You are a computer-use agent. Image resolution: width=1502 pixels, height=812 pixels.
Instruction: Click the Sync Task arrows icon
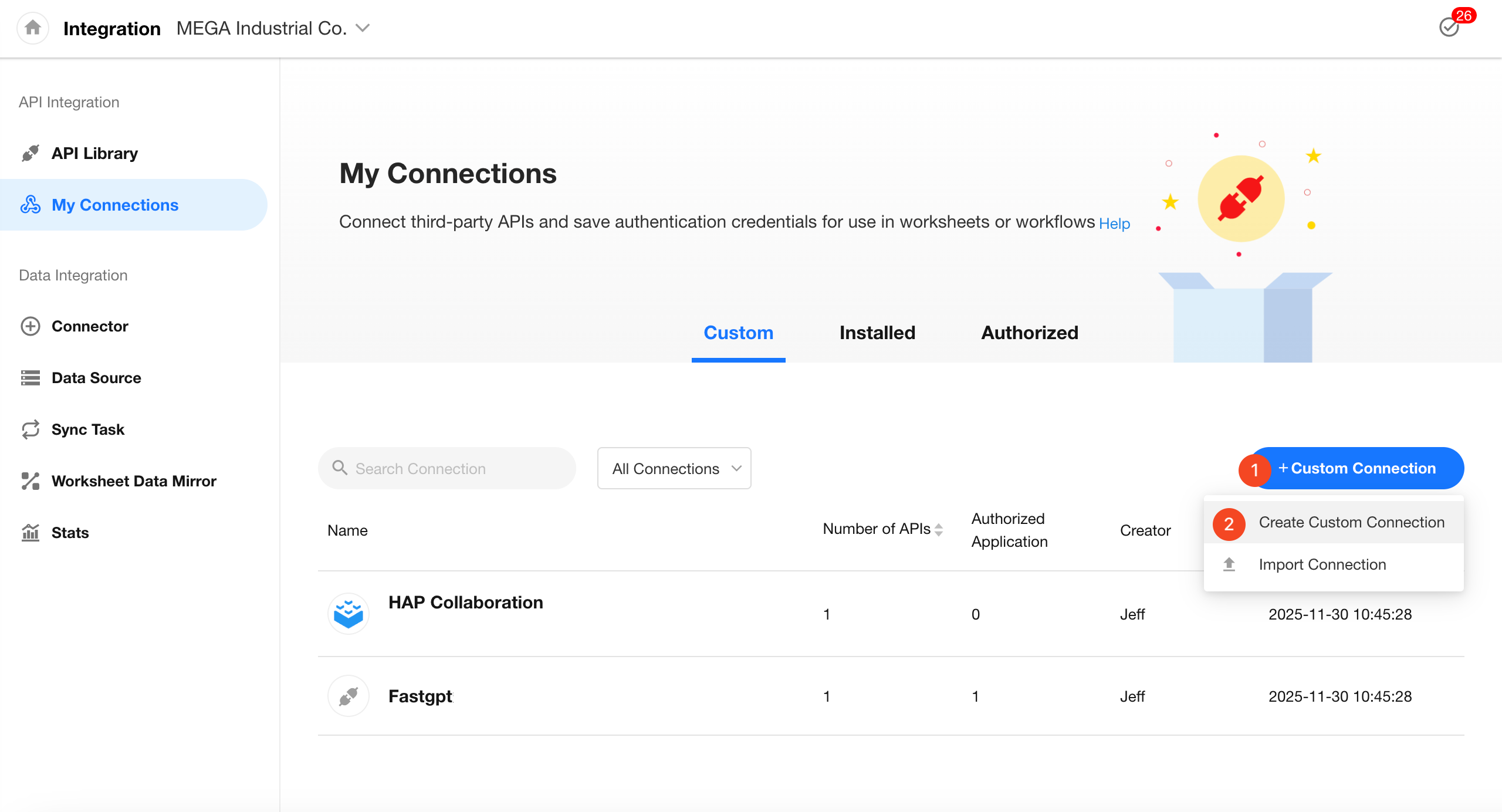(x=31, y=429)
